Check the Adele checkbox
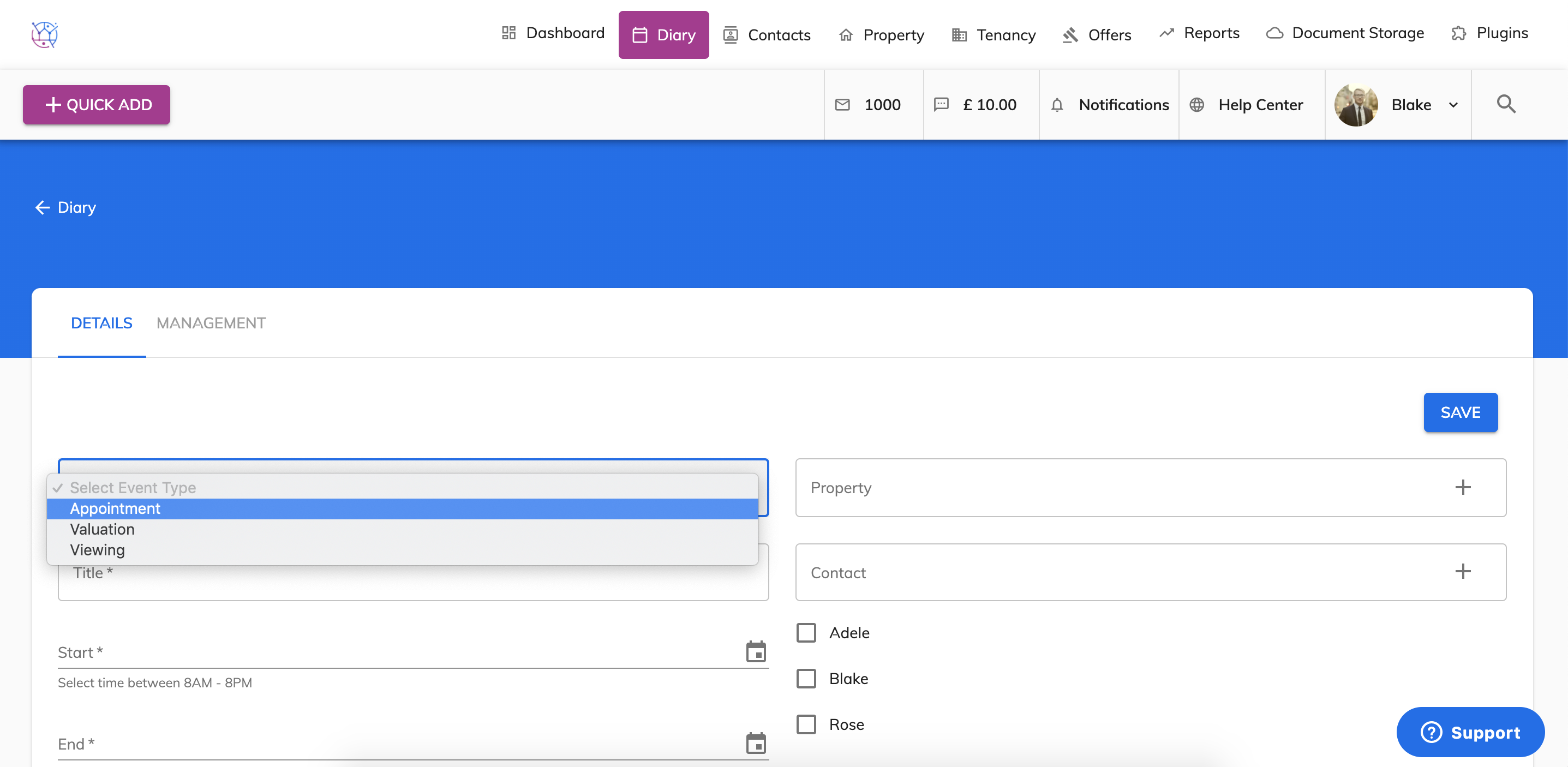 coord(806,632)
